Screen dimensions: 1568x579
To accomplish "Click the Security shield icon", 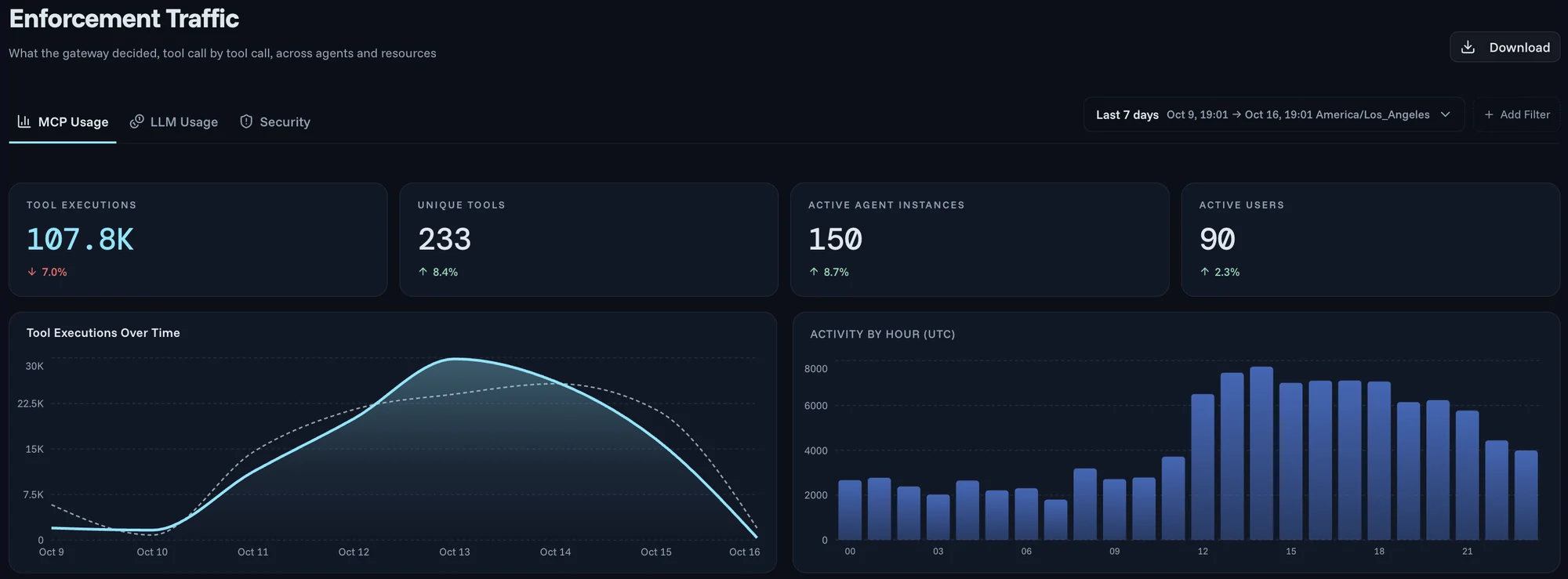I will [x=246, y=121].
